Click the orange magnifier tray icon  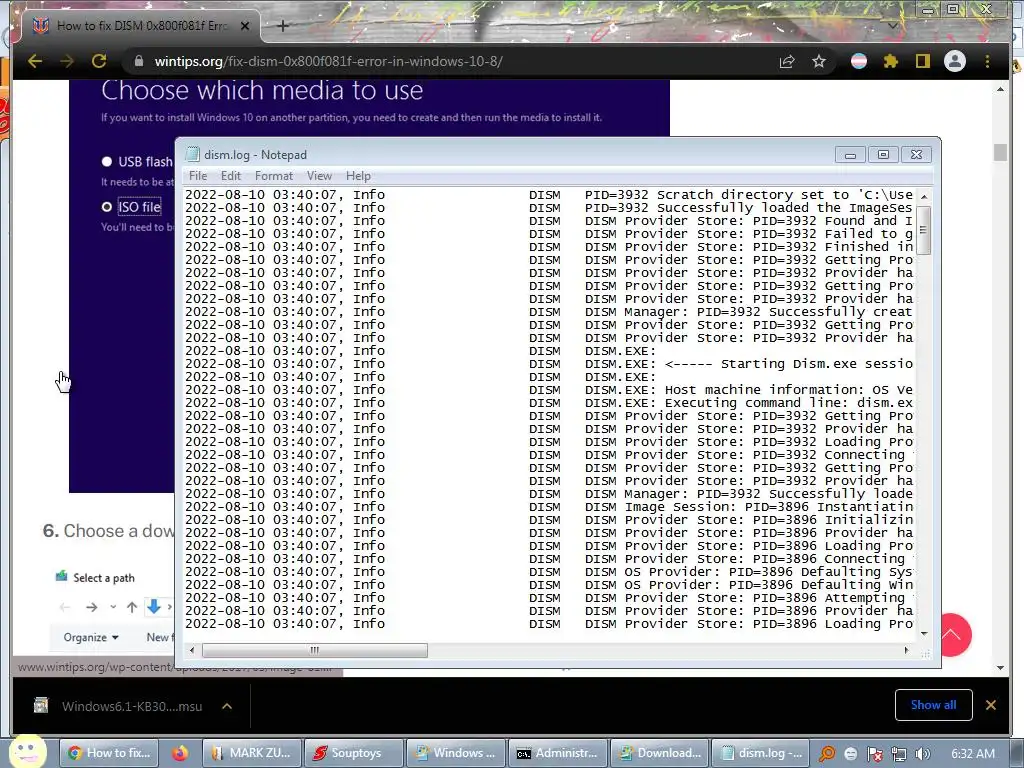[827, 754]
